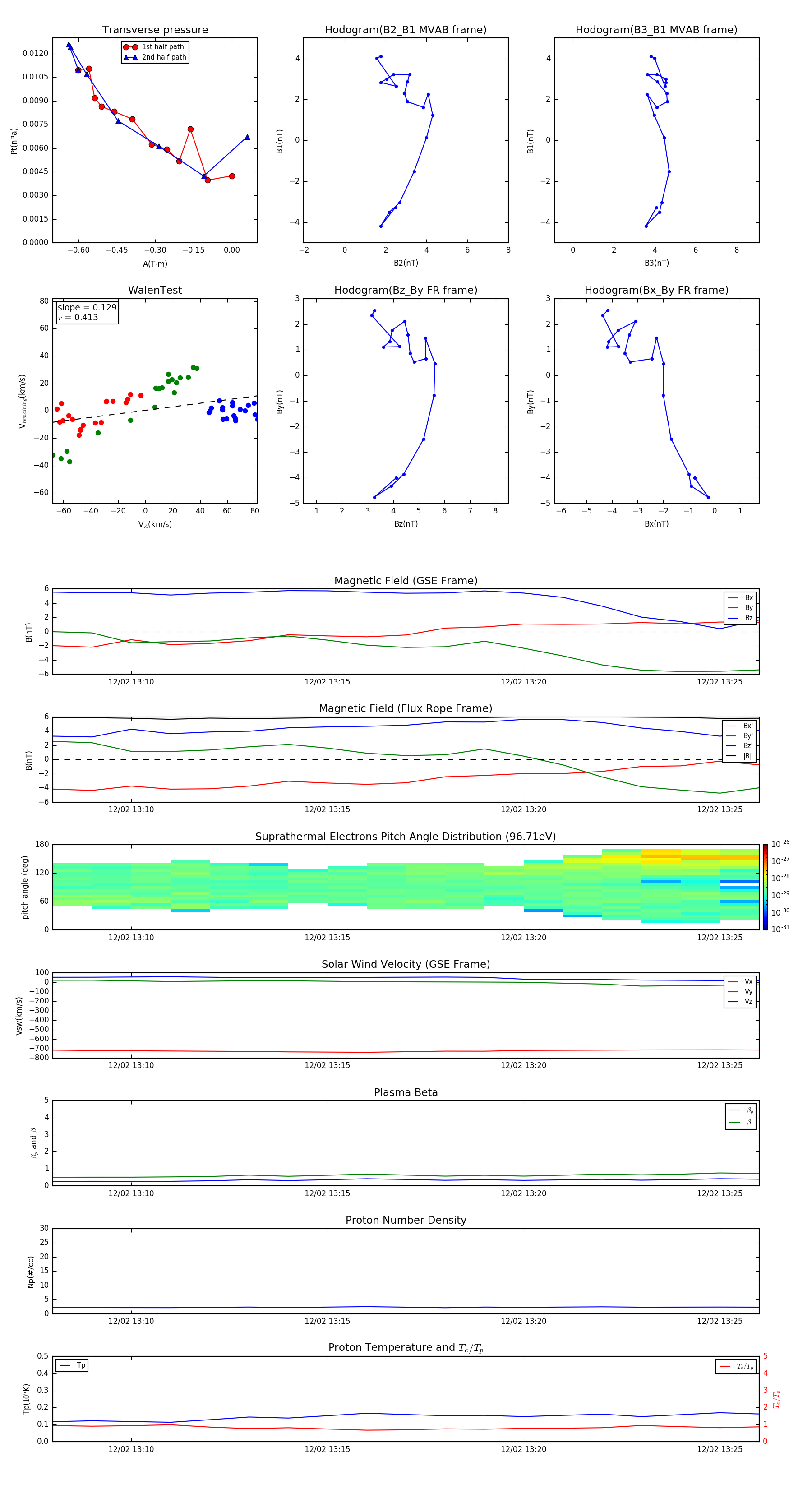The width and height of the screenshot is (812, 1489).
Task: Click 'Magnetic Field (Flux Rope Frame)' title
Action: tap(406, 709)
